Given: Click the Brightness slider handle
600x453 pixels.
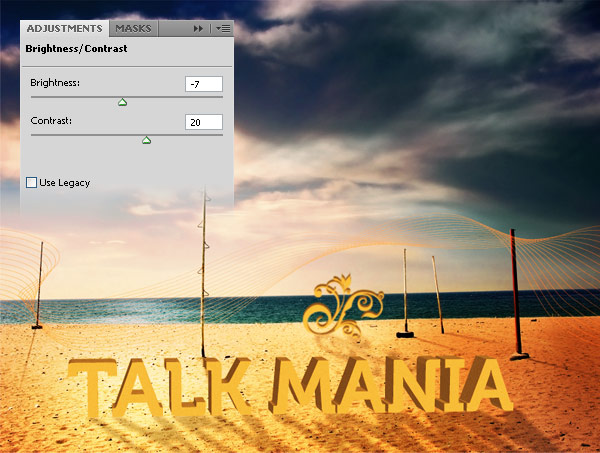Looking at the screenshot, I should coord(122,102).
